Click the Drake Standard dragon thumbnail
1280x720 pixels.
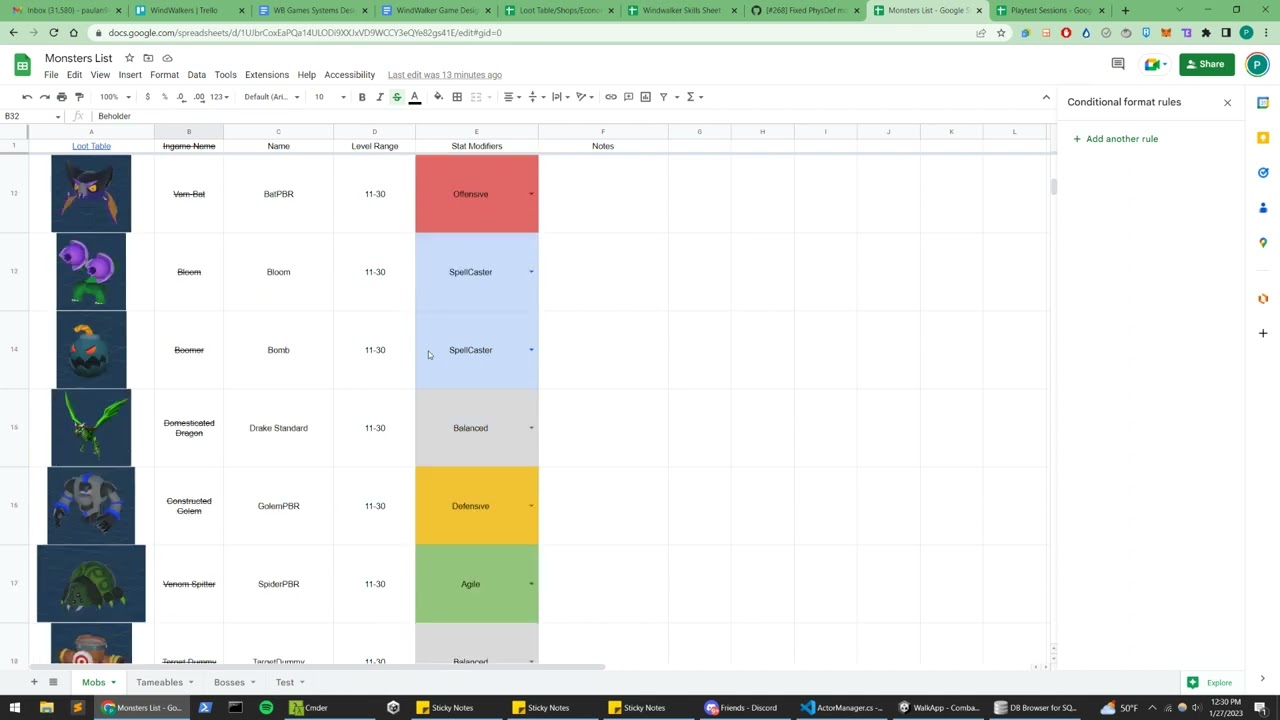tap(91, 428)
